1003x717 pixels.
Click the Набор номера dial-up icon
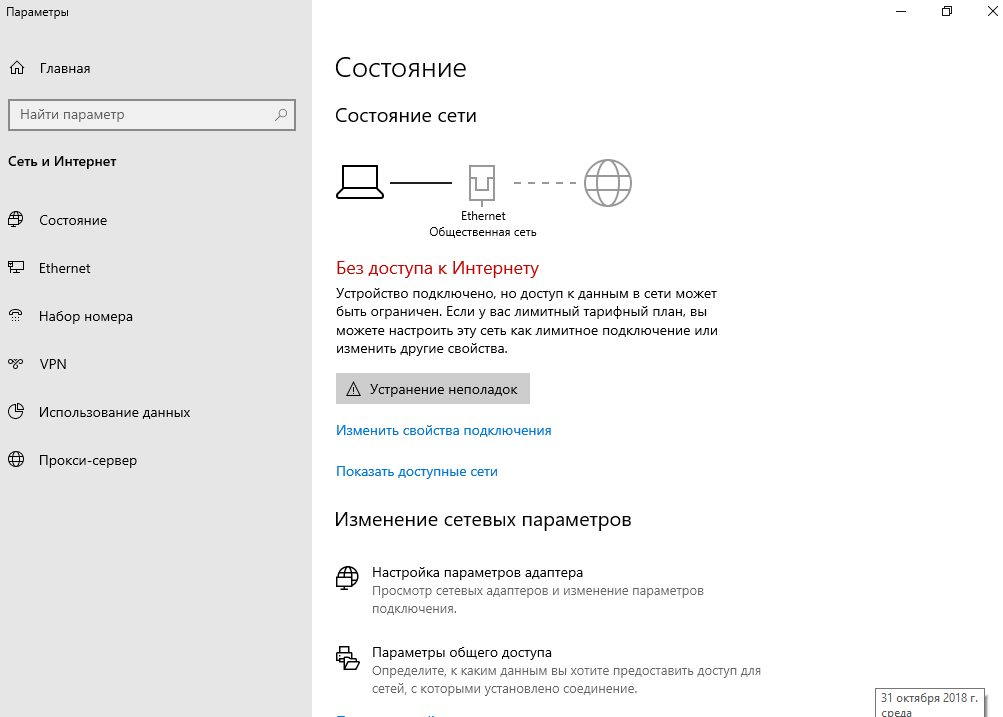point(16,315)
